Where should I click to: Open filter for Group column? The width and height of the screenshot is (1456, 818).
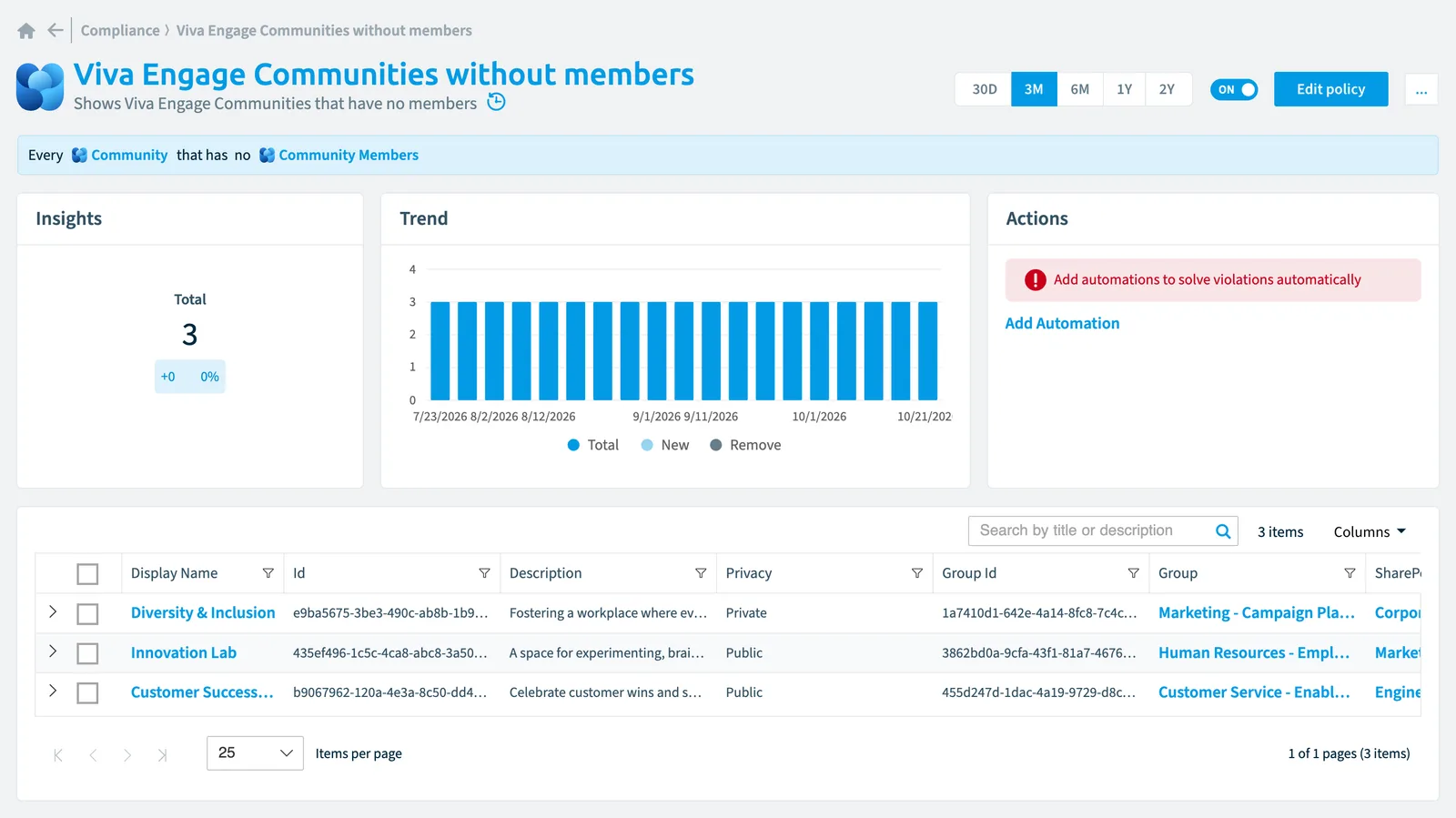click(x=1350, y=573)
